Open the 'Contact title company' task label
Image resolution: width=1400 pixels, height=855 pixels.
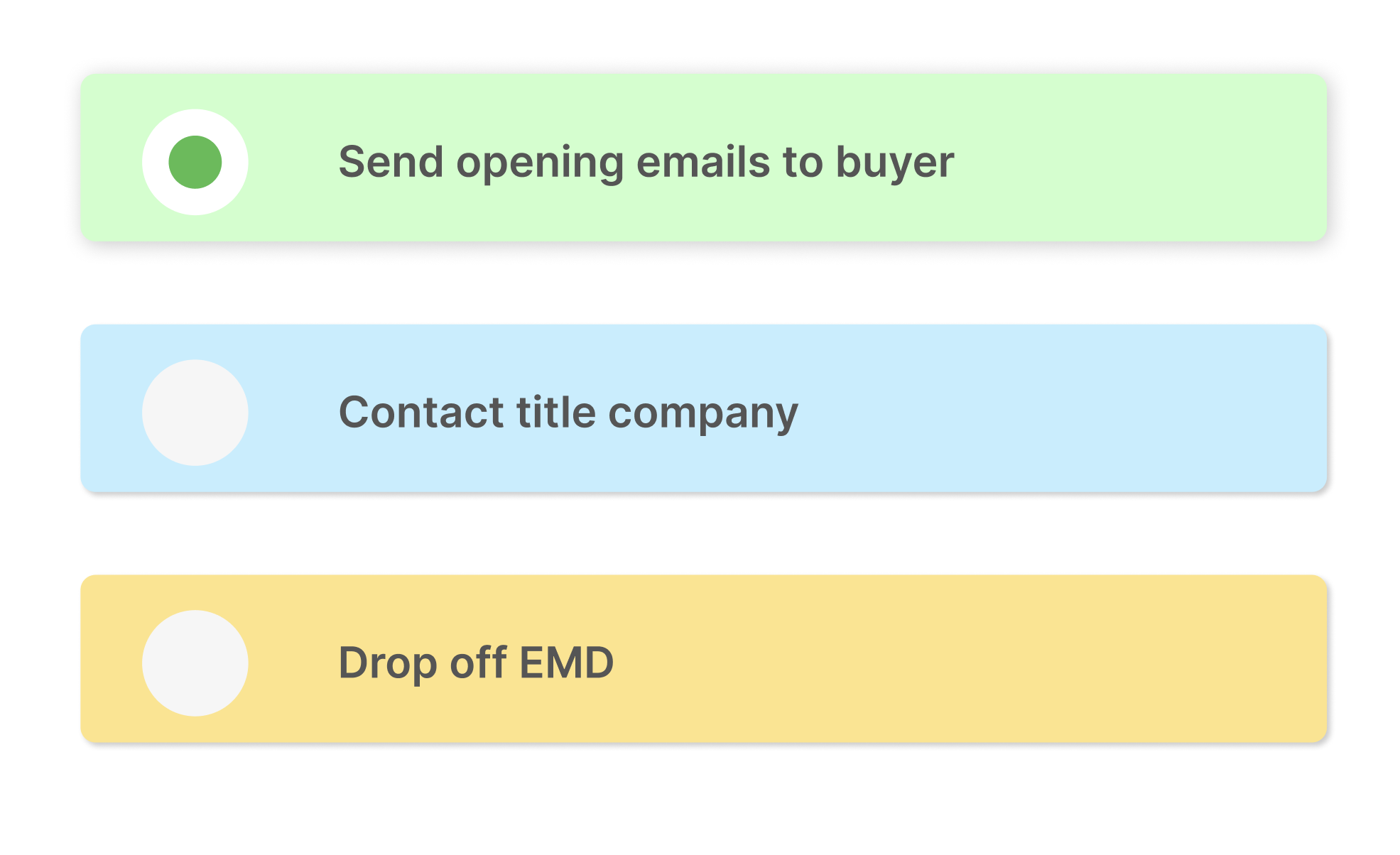tap(568, 413)
